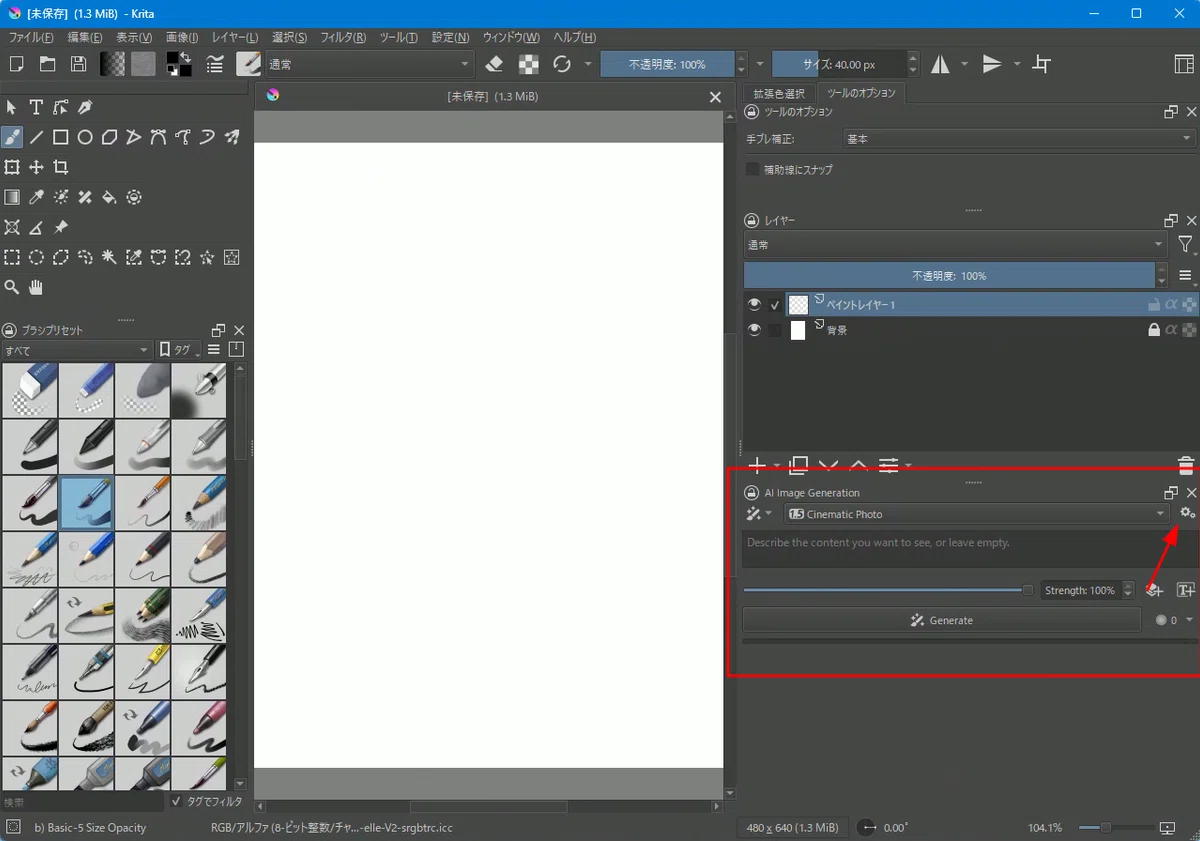Select the Pan hand tool
The height and width of the screenshot is (841, 1200).
[x=36, y=287]
